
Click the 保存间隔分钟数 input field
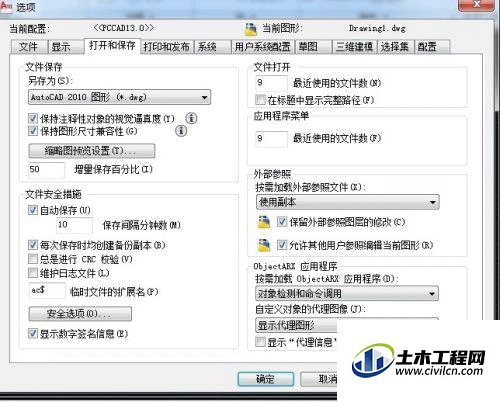(75, 225)
